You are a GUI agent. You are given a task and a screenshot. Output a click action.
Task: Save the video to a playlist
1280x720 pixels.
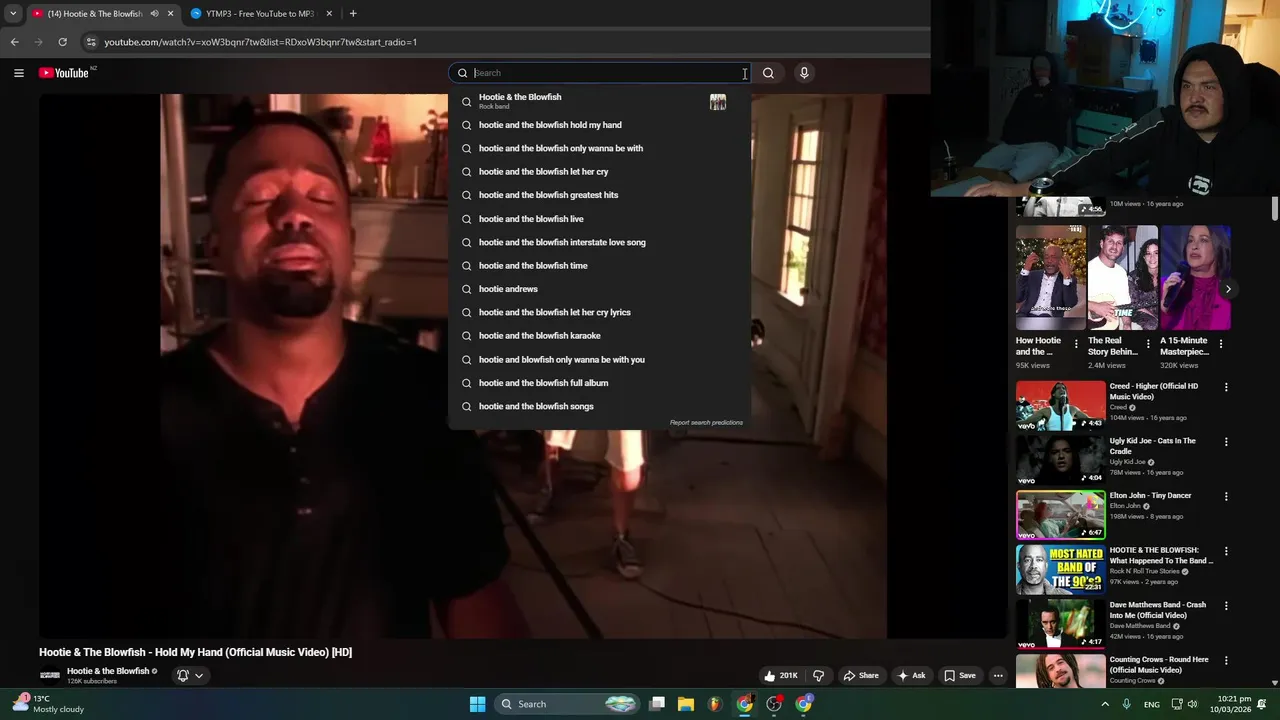[x=960, y=675]
